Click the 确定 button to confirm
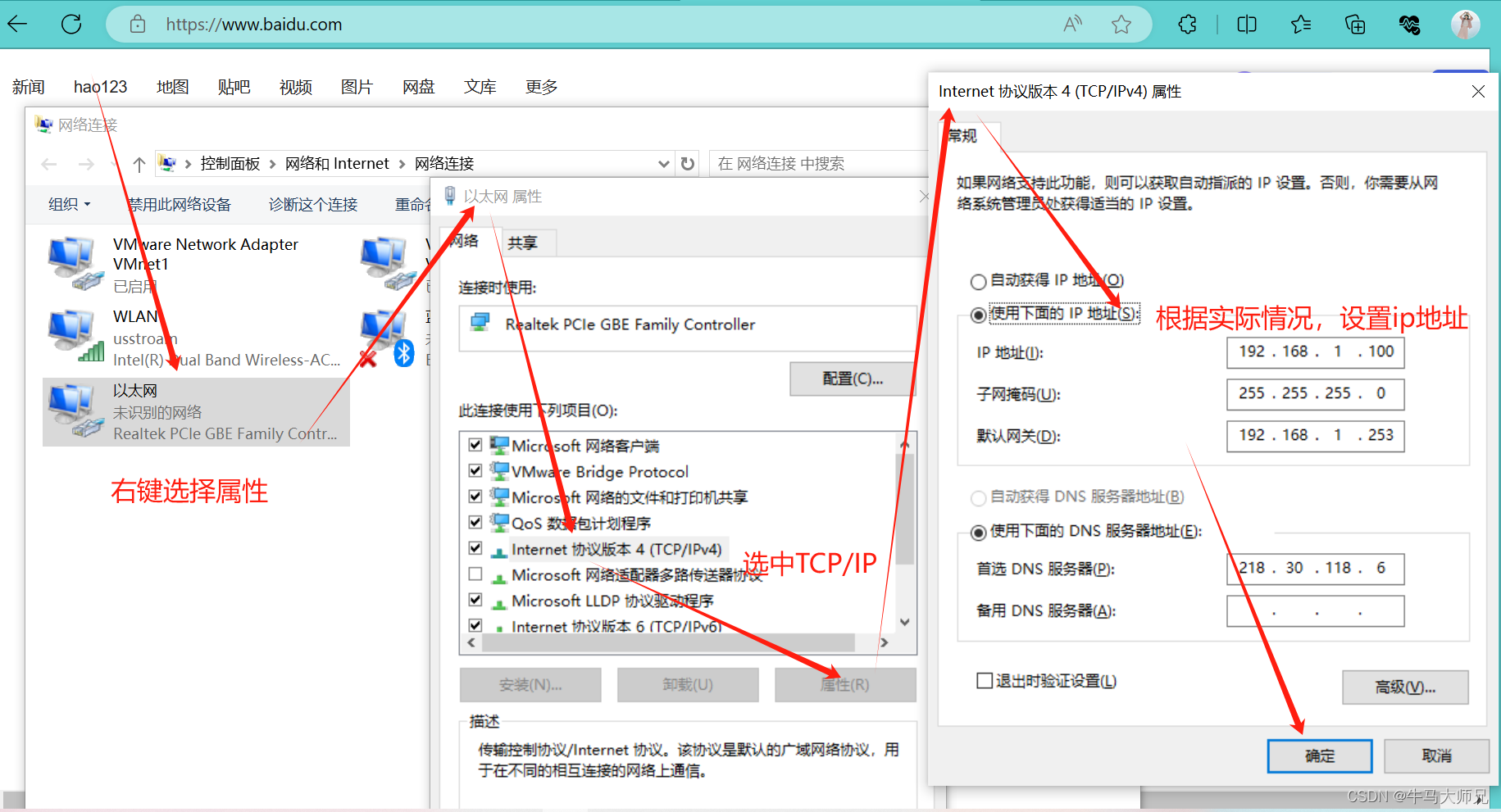 point(1319,755)
